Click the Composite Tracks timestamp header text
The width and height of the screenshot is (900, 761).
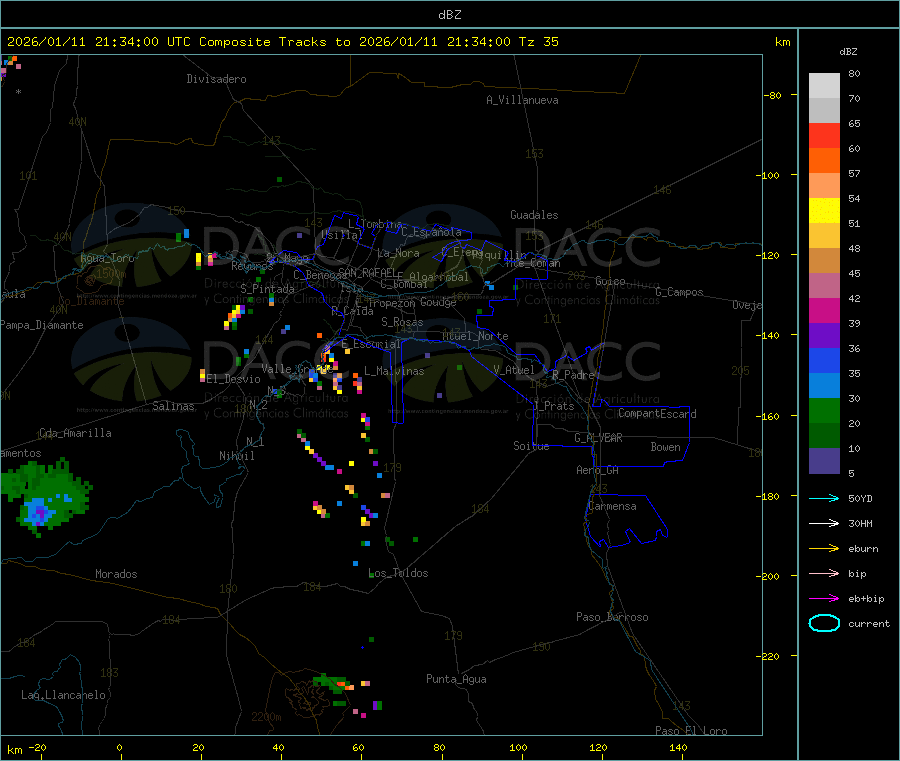(282, 42)
